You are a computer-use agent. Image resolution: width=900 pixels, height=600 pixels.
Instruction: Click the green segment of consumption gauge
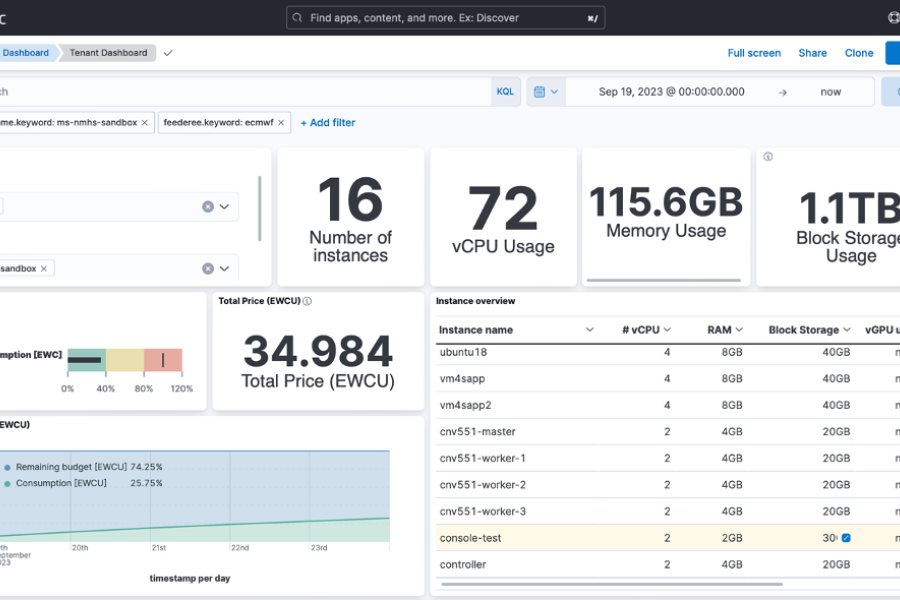[x=87, y=360]
